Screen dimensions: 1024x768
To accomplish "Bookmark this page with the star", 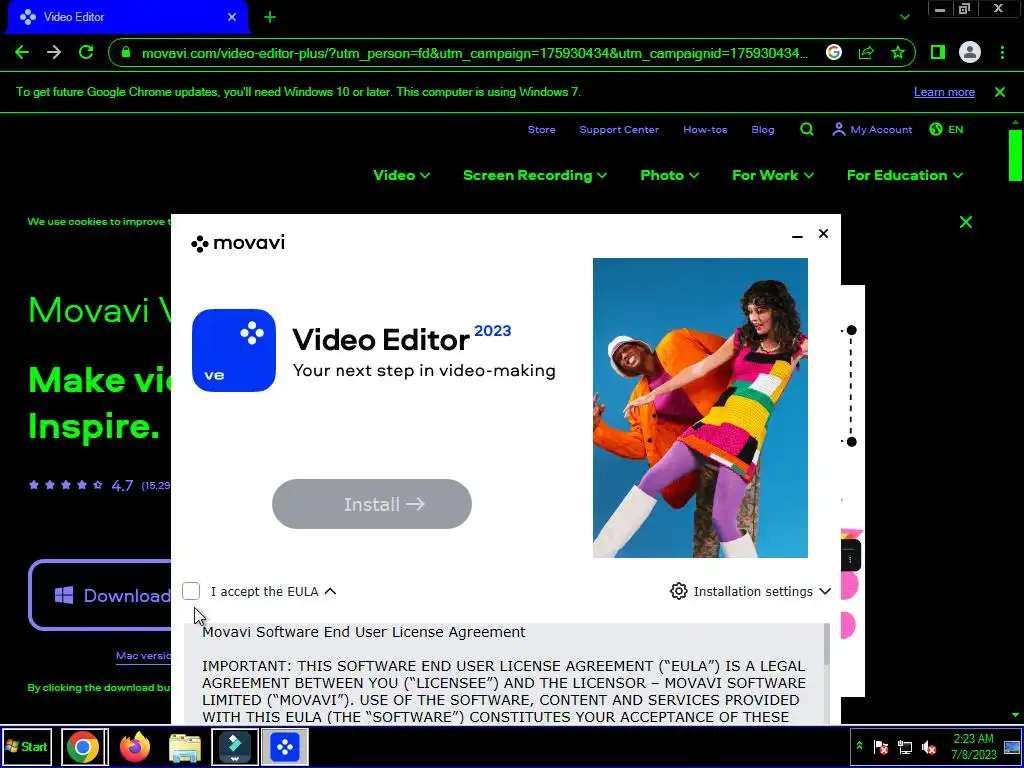I will 898,52.
